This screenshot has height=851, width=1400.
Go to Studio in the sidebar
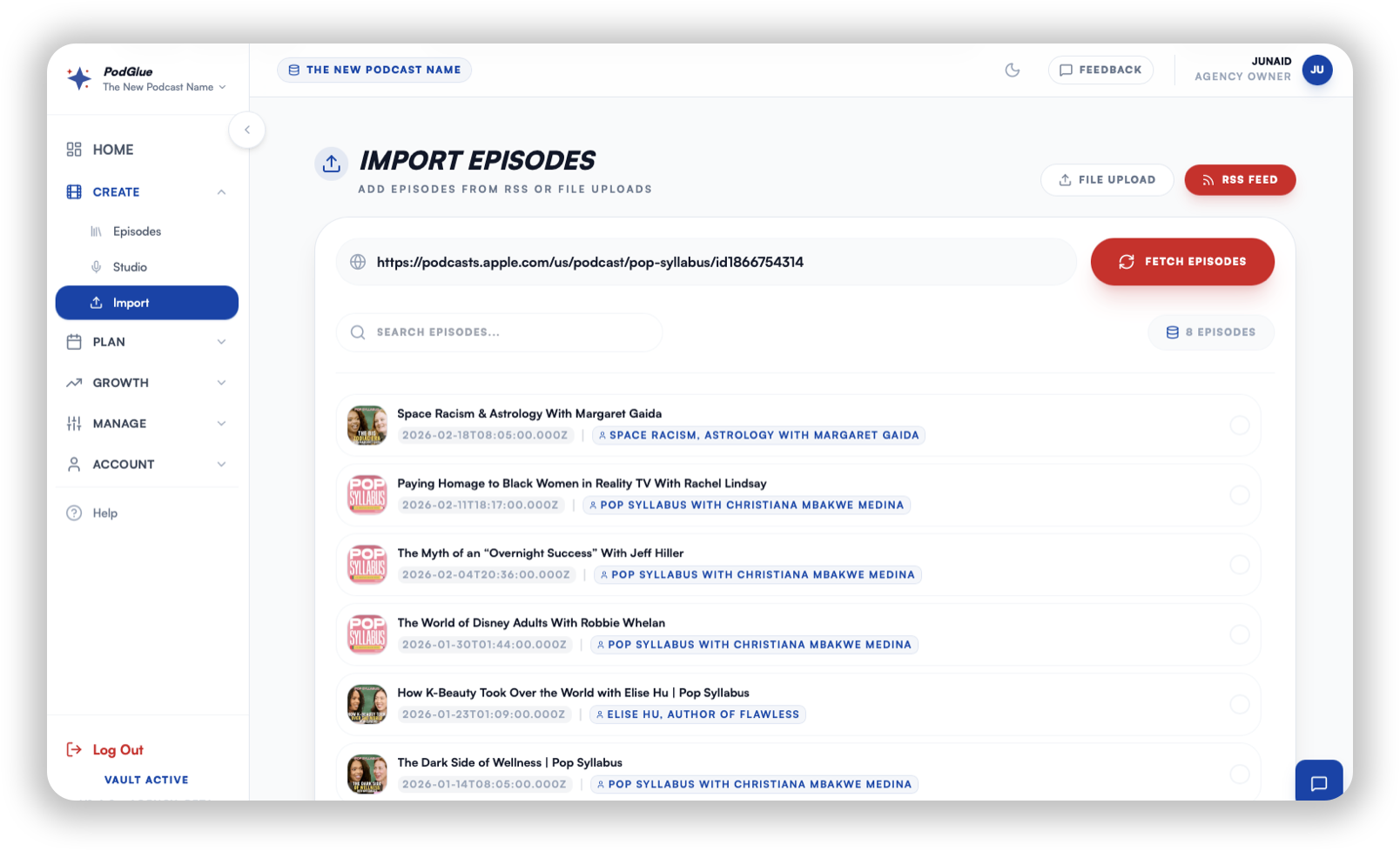click(x=130, y=267)
